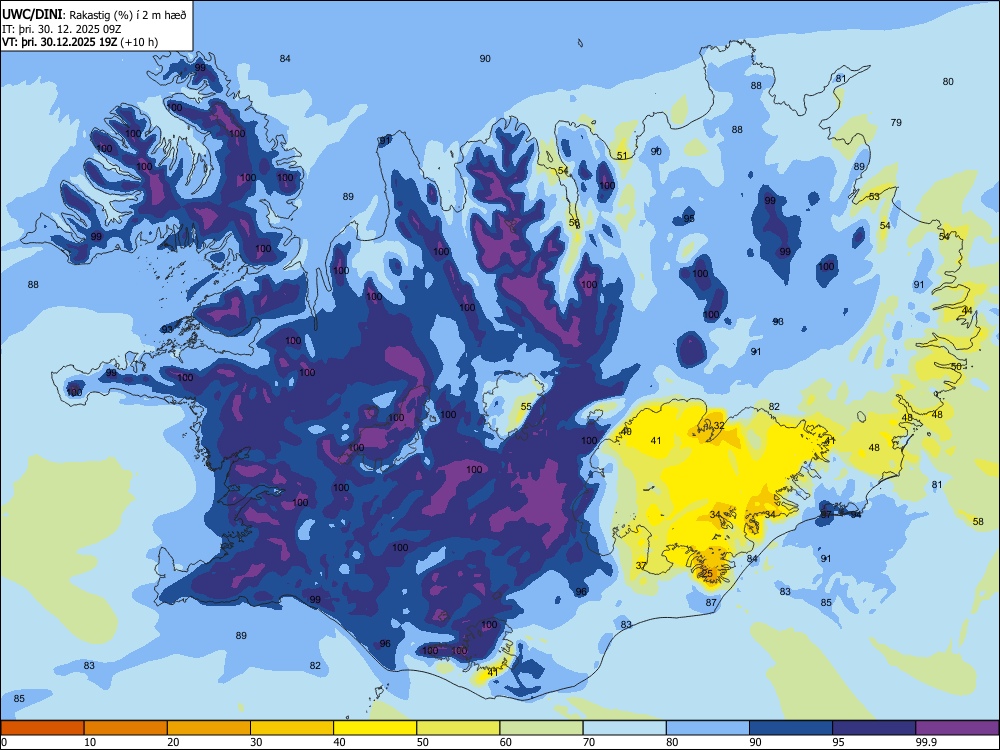
Task: Click the humidity value 97 on the southeast coast
Action: pyautogui.click(x=826, y=514)
